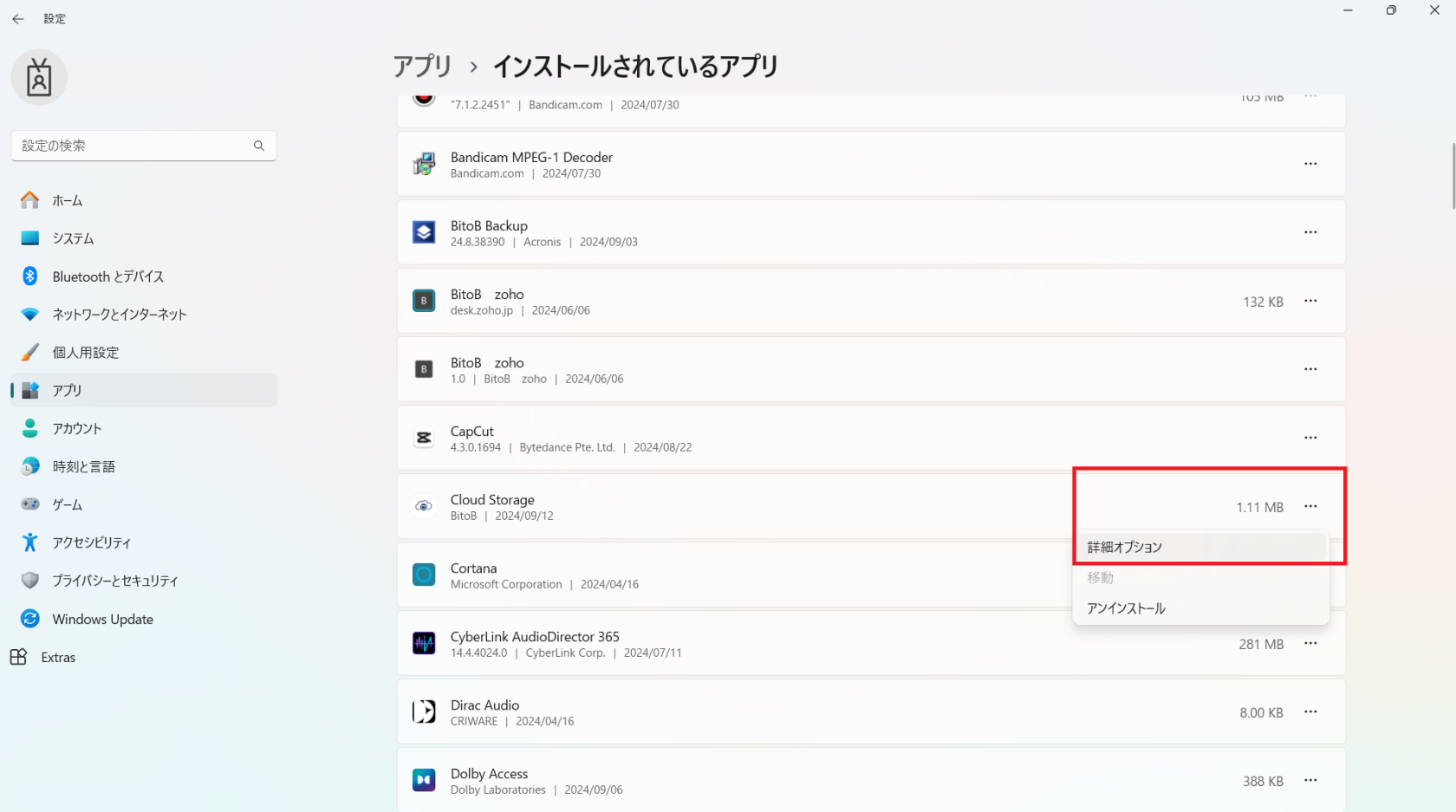Viewport: 1456px width, 812px height.
Task: Click the Dirac Audio app icon
Action: [x=424, y=711]
